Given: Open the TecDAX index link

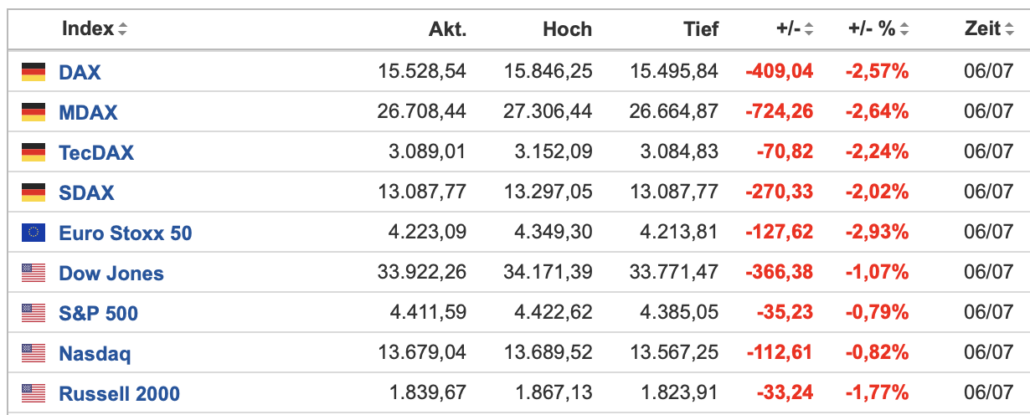Looking at the screenshot, I should pyautogui.click(x=97, y=153).
